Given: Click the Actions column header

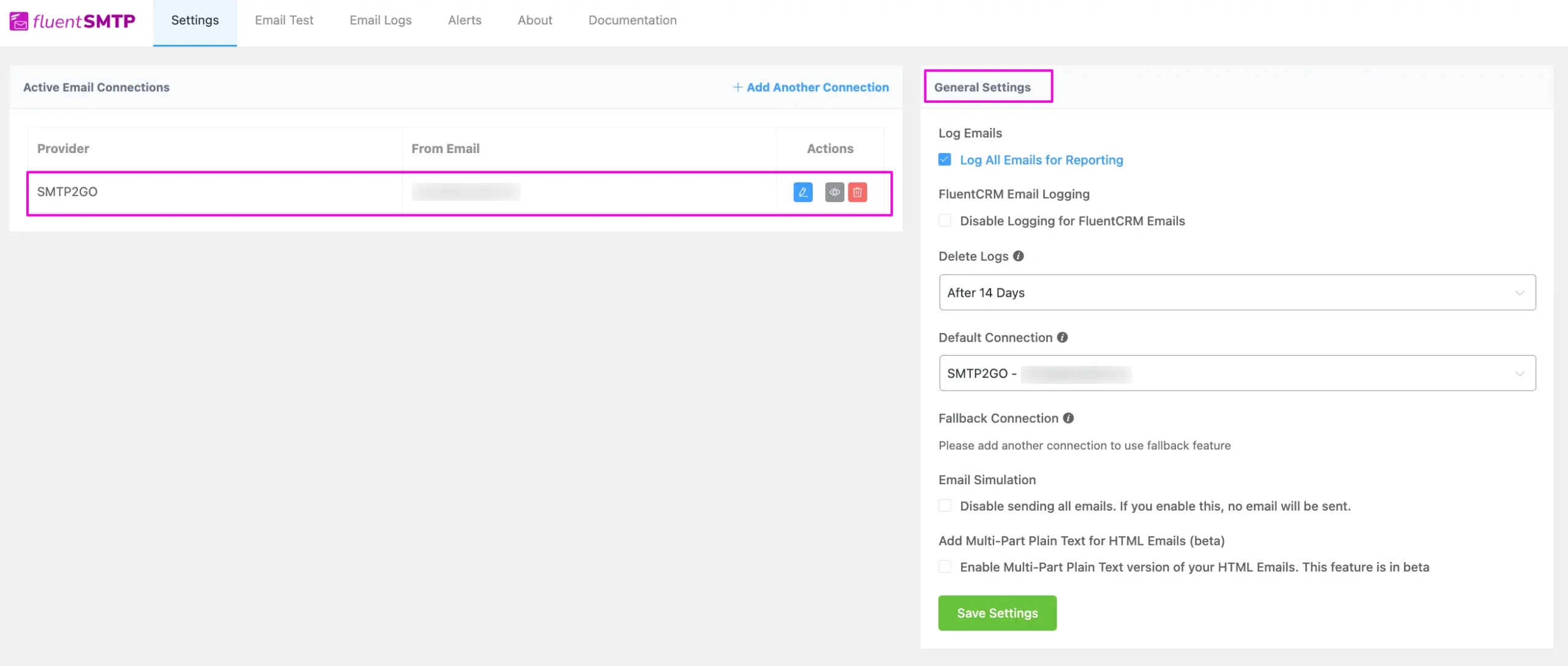Looking at the screenshot, I should 830,149.
